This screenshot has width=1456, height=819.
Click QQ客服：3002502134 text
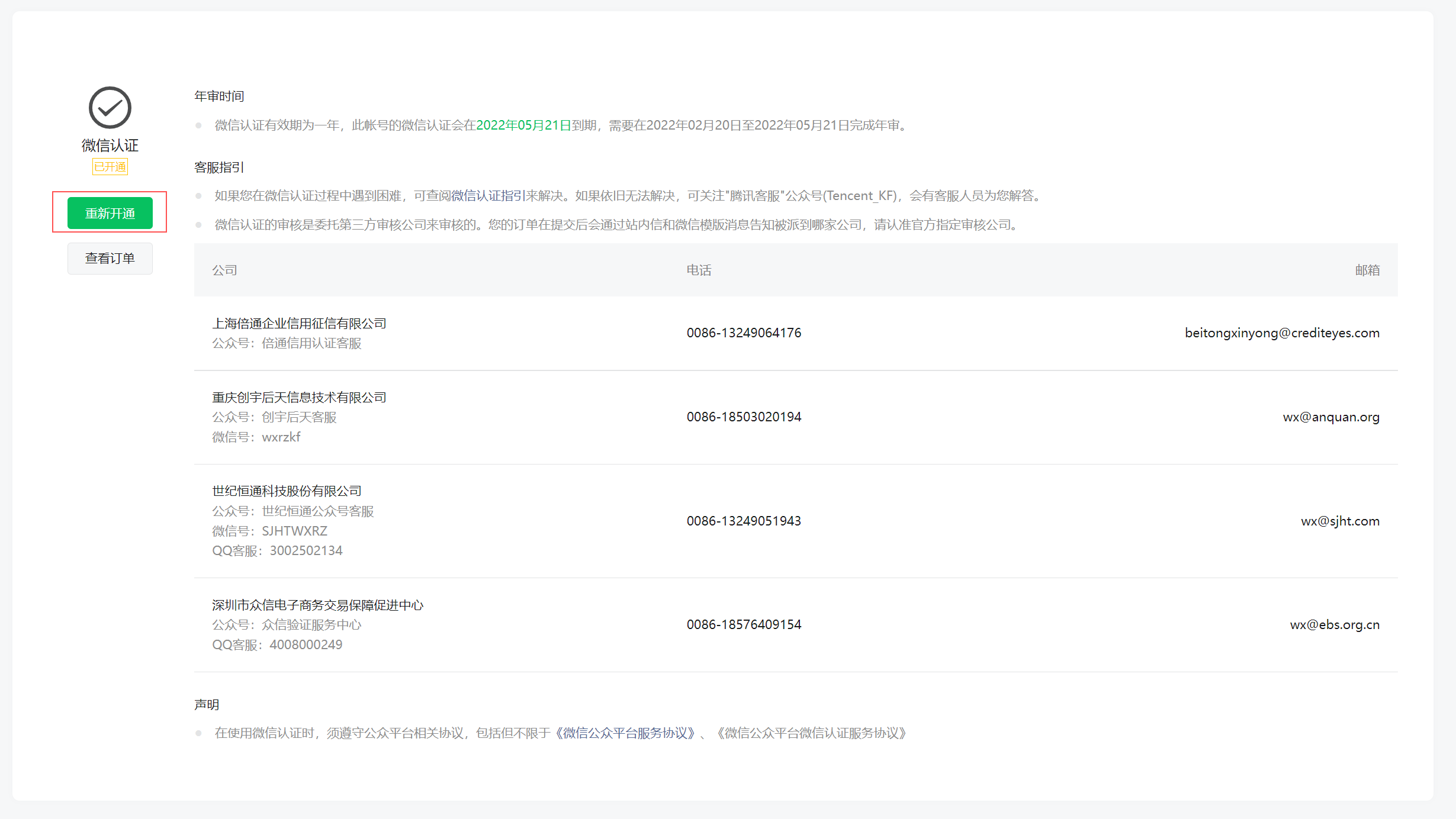277,551
